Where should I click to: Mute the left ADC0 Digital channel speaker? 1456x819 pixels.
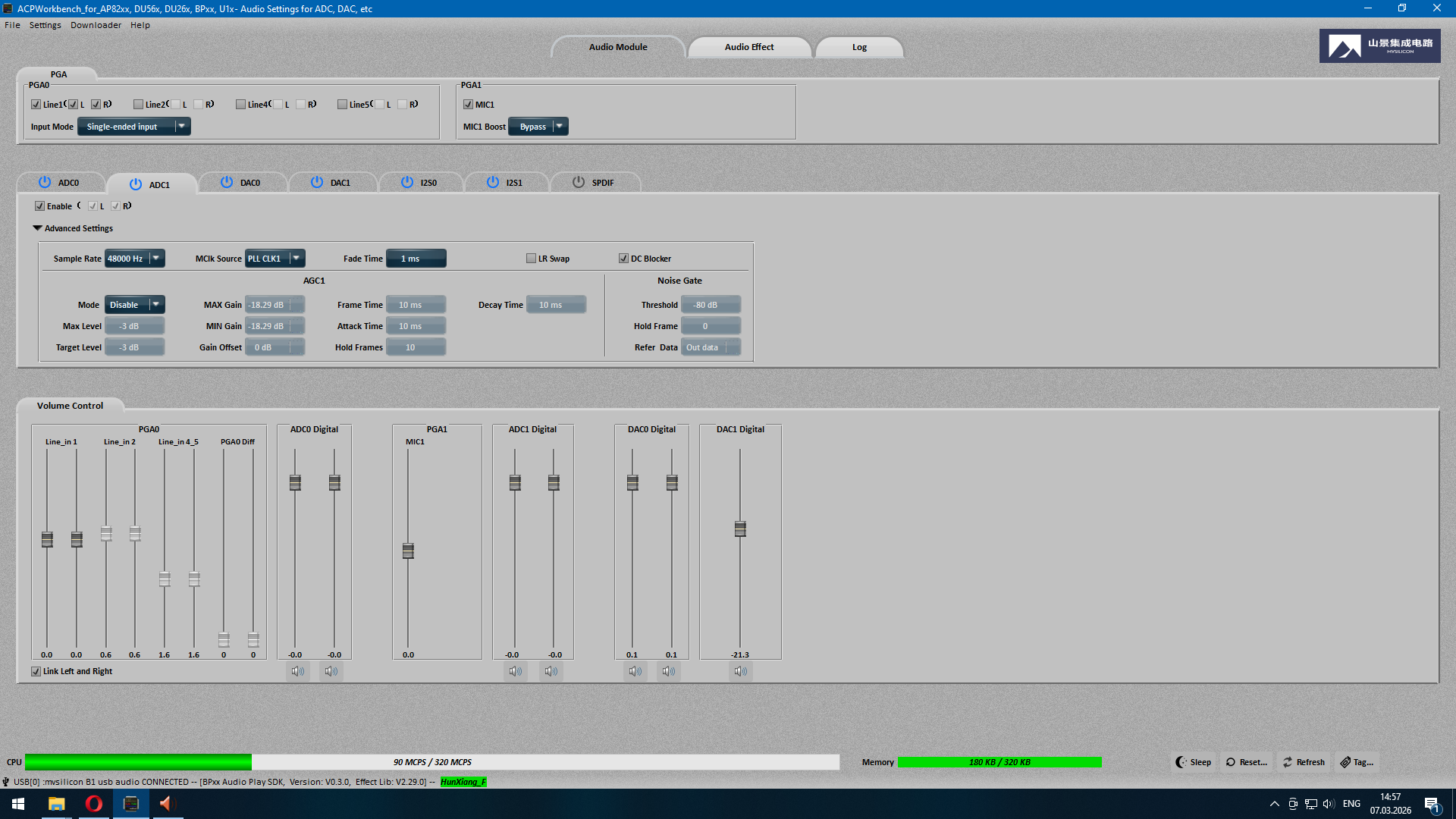[297, 671]
